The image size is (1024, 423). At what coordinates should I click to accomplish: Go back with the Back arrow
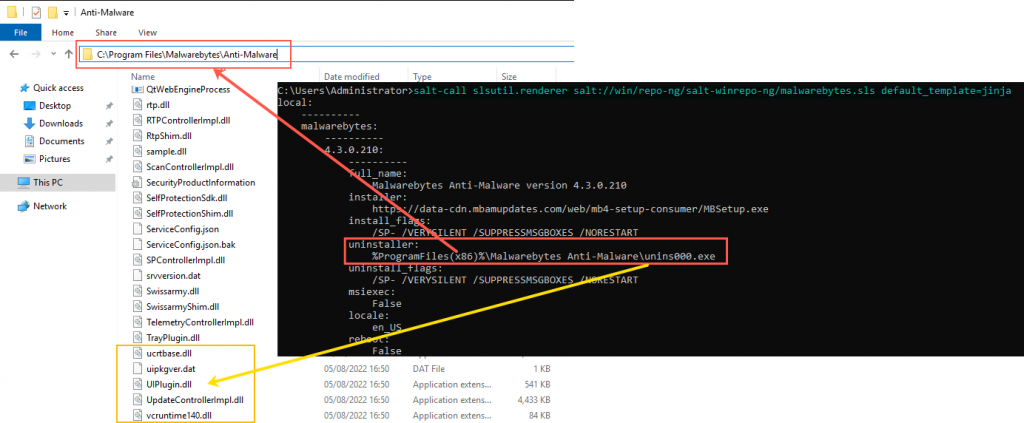pyautogui.click(x=14, y=55)
